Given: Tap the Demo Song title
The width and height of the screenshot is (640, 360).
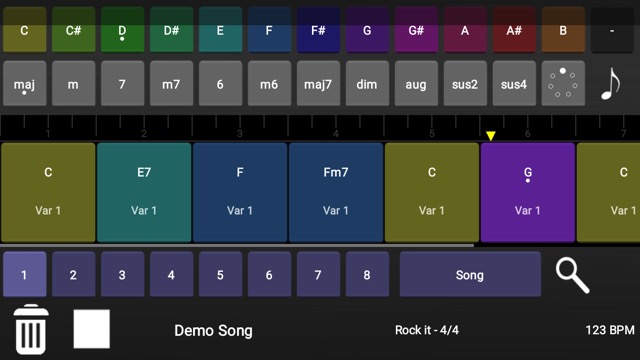Looking at the screenshot, I should 213,330.
